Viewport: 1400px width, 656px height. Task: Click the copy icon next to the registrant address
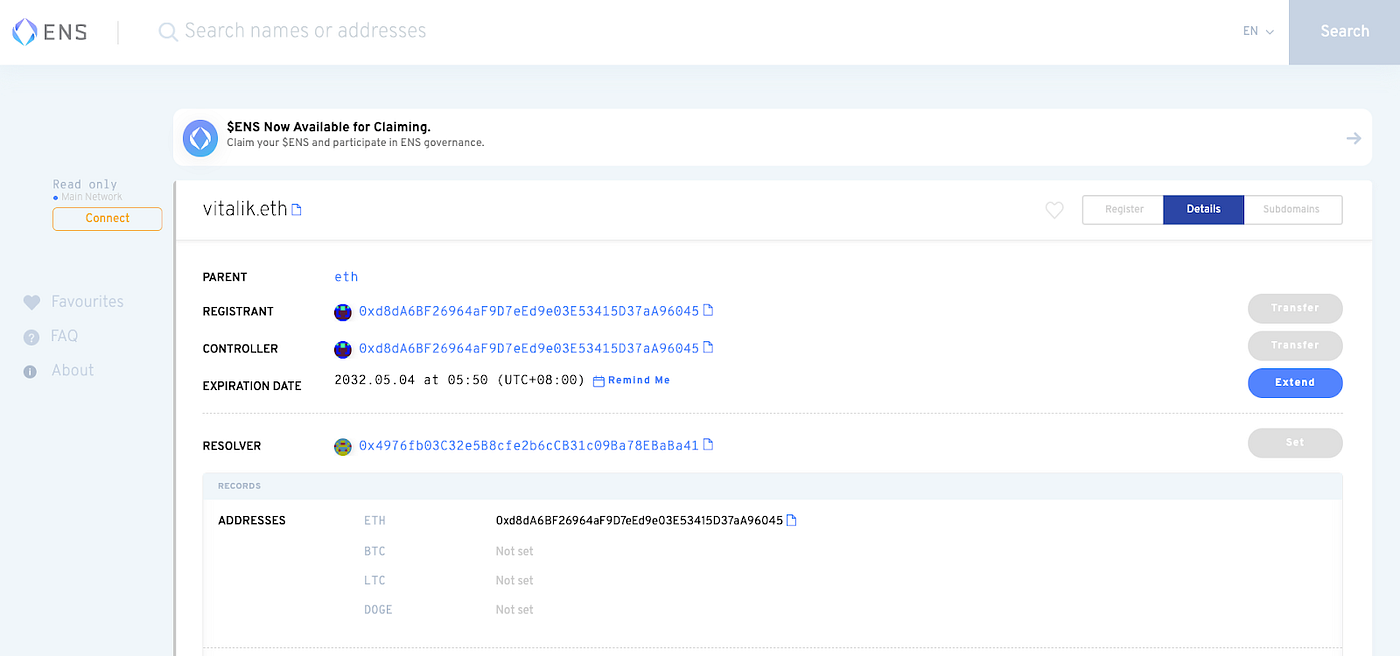coord(710,310)
